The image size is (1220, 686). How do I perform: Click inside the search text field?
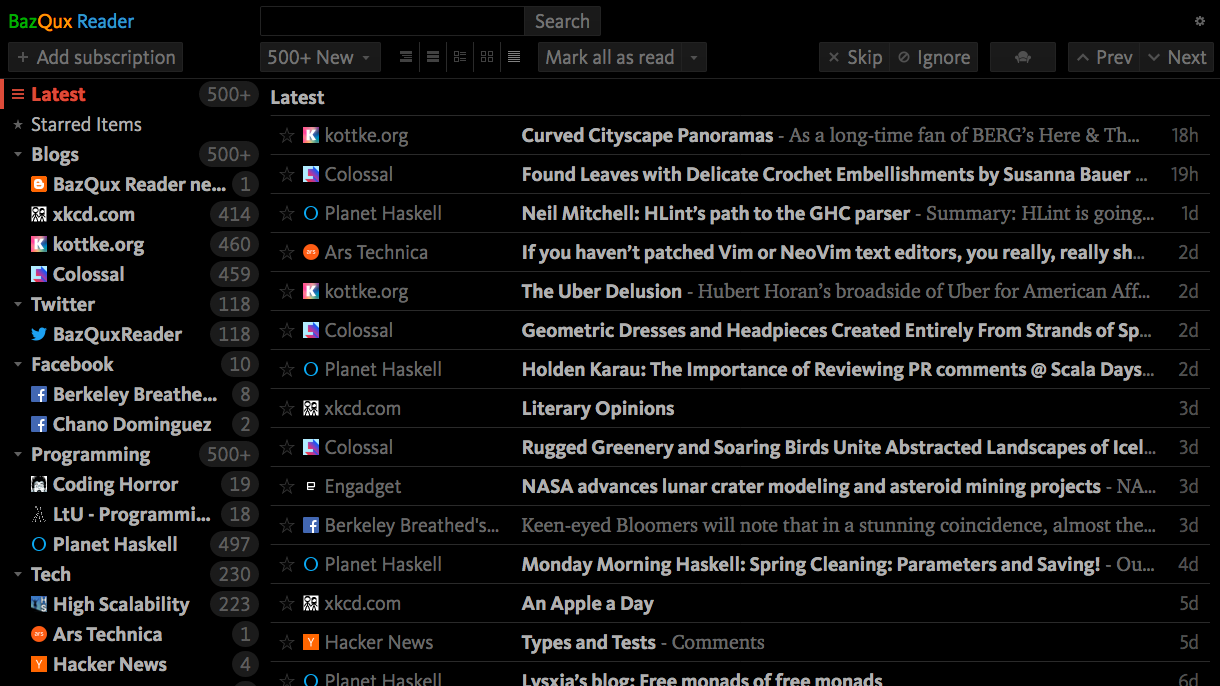coord(390,20)
